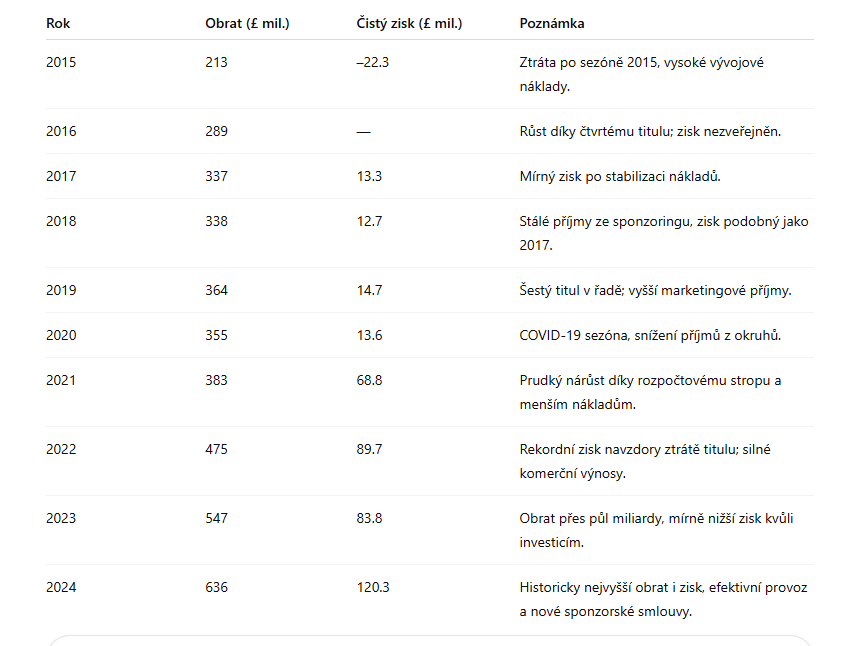This screenshot has width=865, height=646.
Task: Click the Poznámka column header
Action: (x=552, y=23)
